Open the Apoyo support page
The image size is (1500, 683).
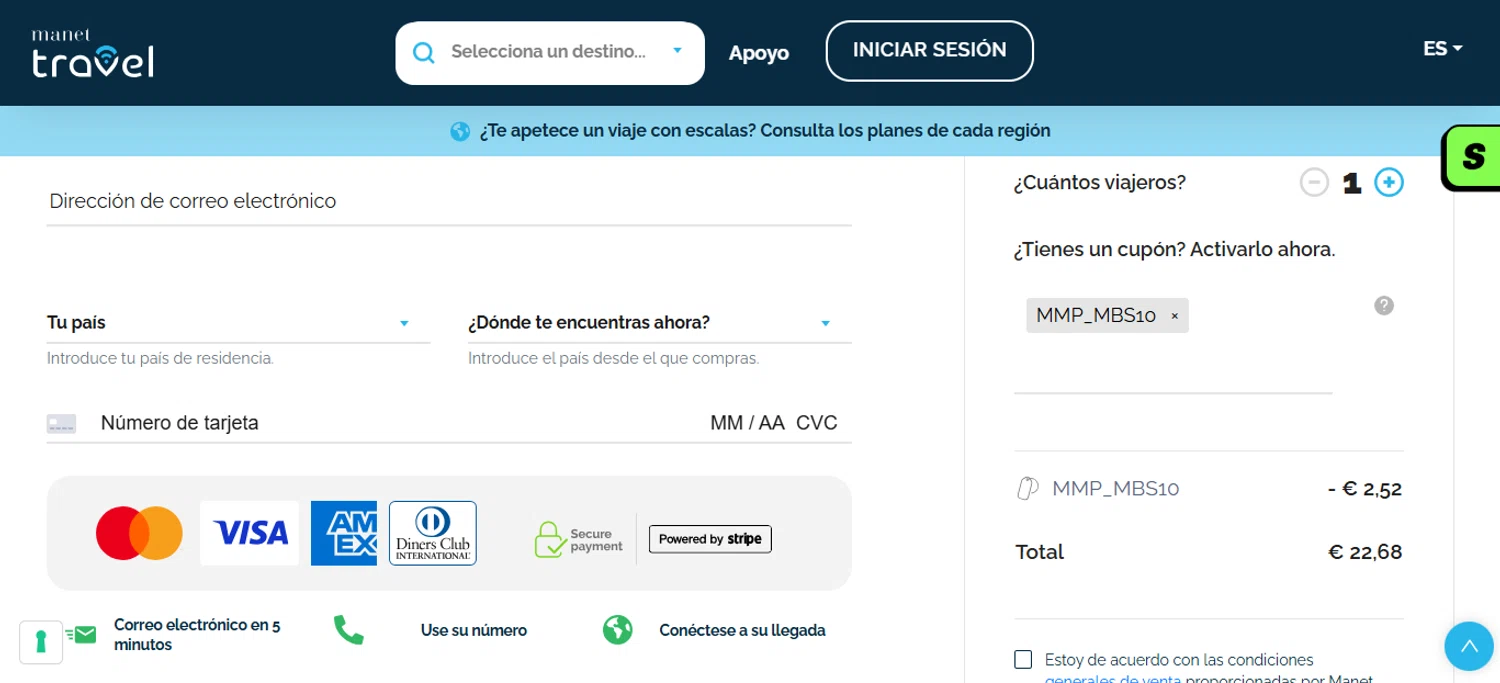758,53
